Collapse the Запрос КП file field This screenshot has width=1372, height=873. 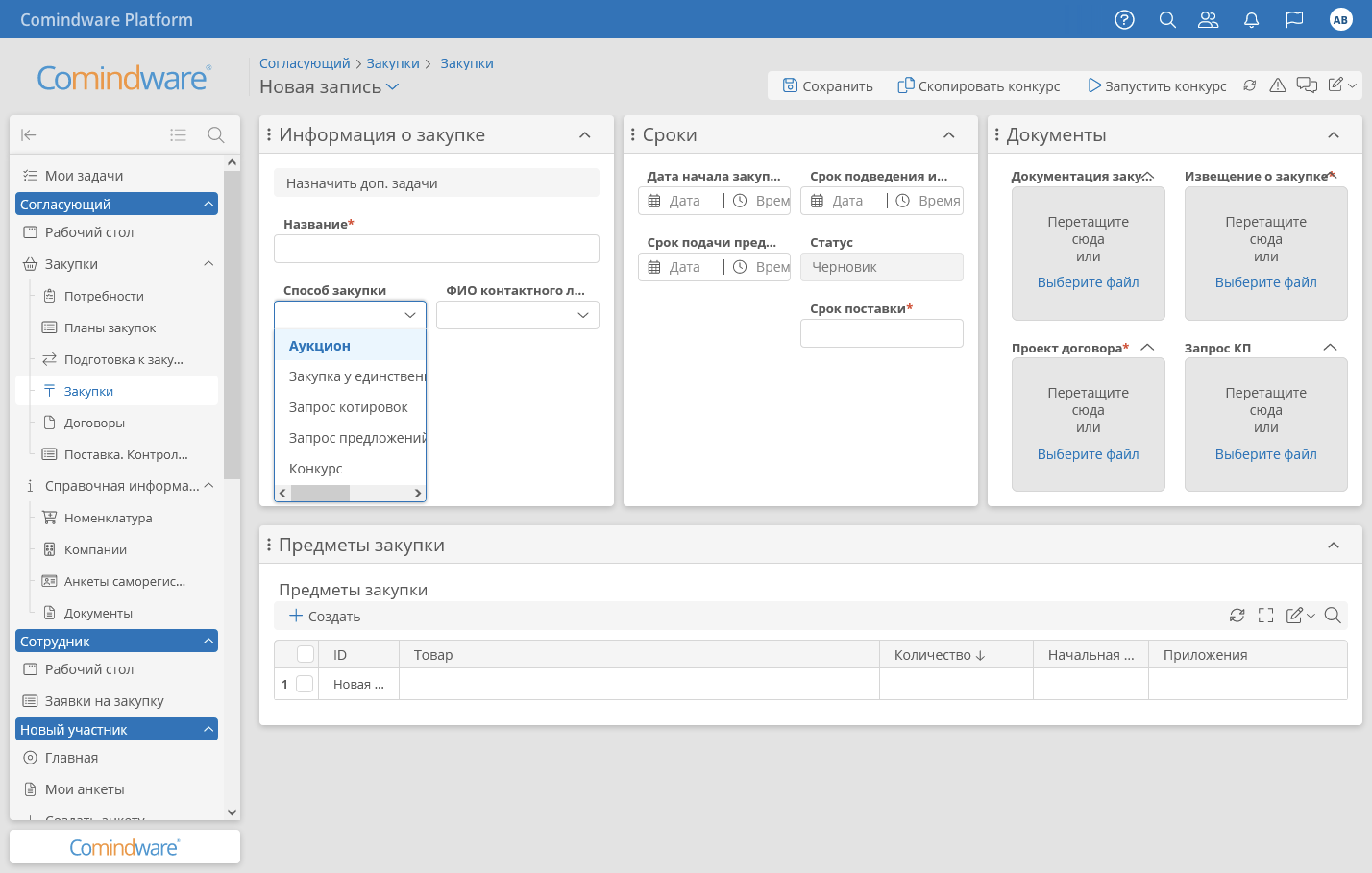tap(1330, 347)
